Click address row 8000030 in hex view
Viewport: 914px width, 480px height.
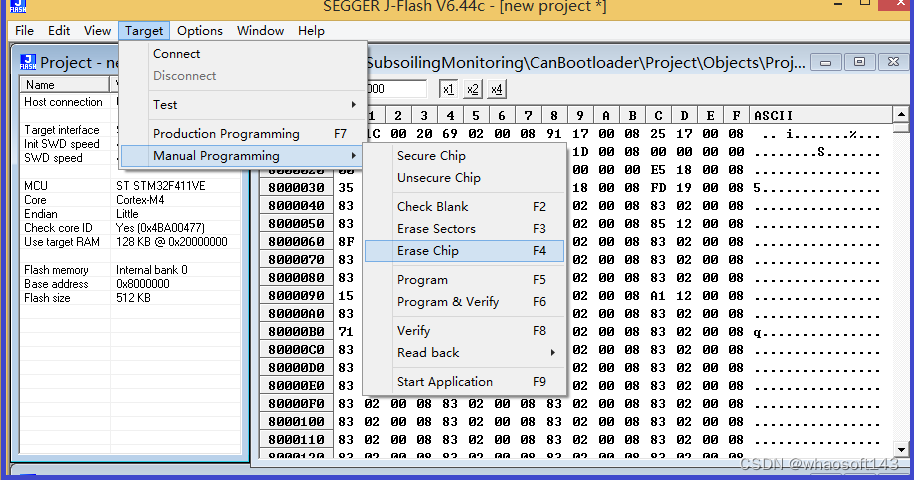click(x=296, y=188)
